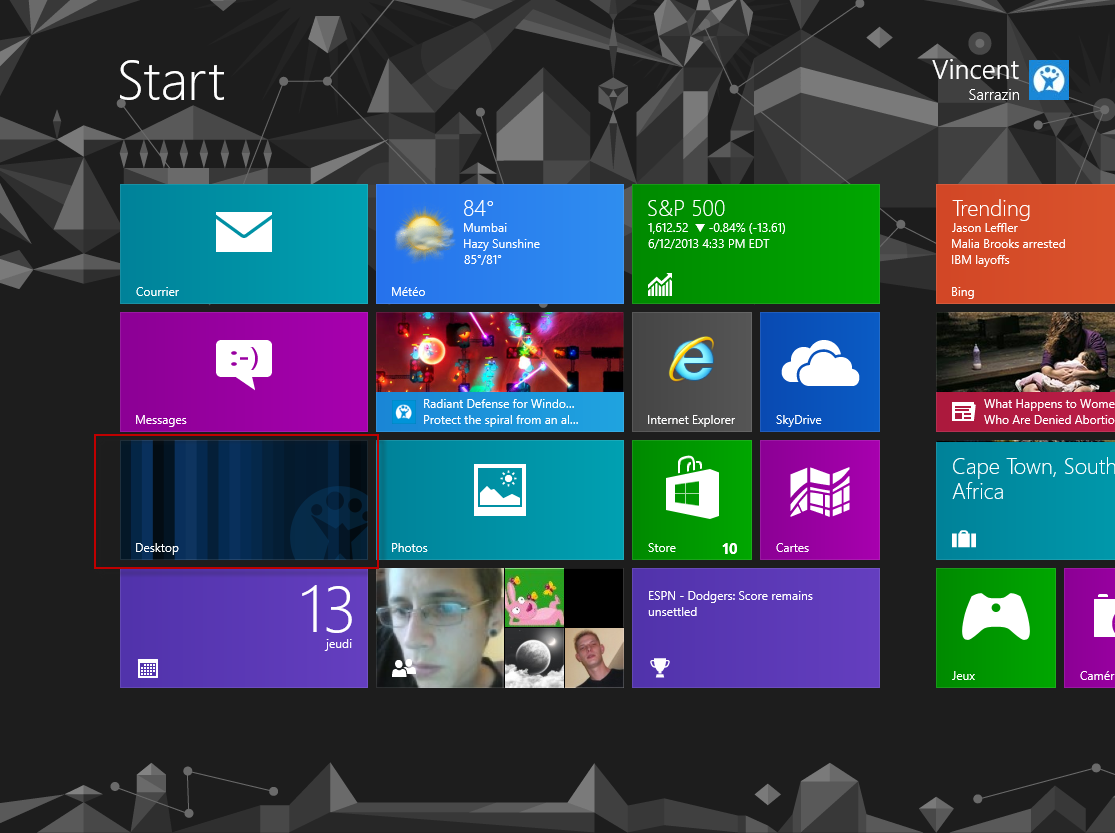Open the Courrier mail tile

pos(244,243)
